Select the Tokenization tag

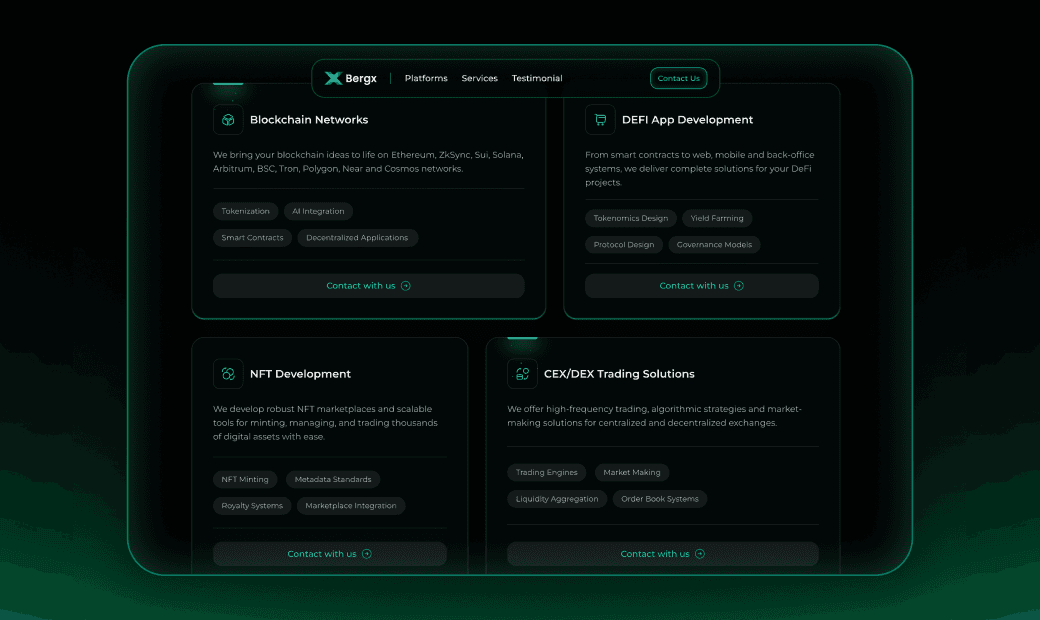pyautogui.click(x=245, y=212)
